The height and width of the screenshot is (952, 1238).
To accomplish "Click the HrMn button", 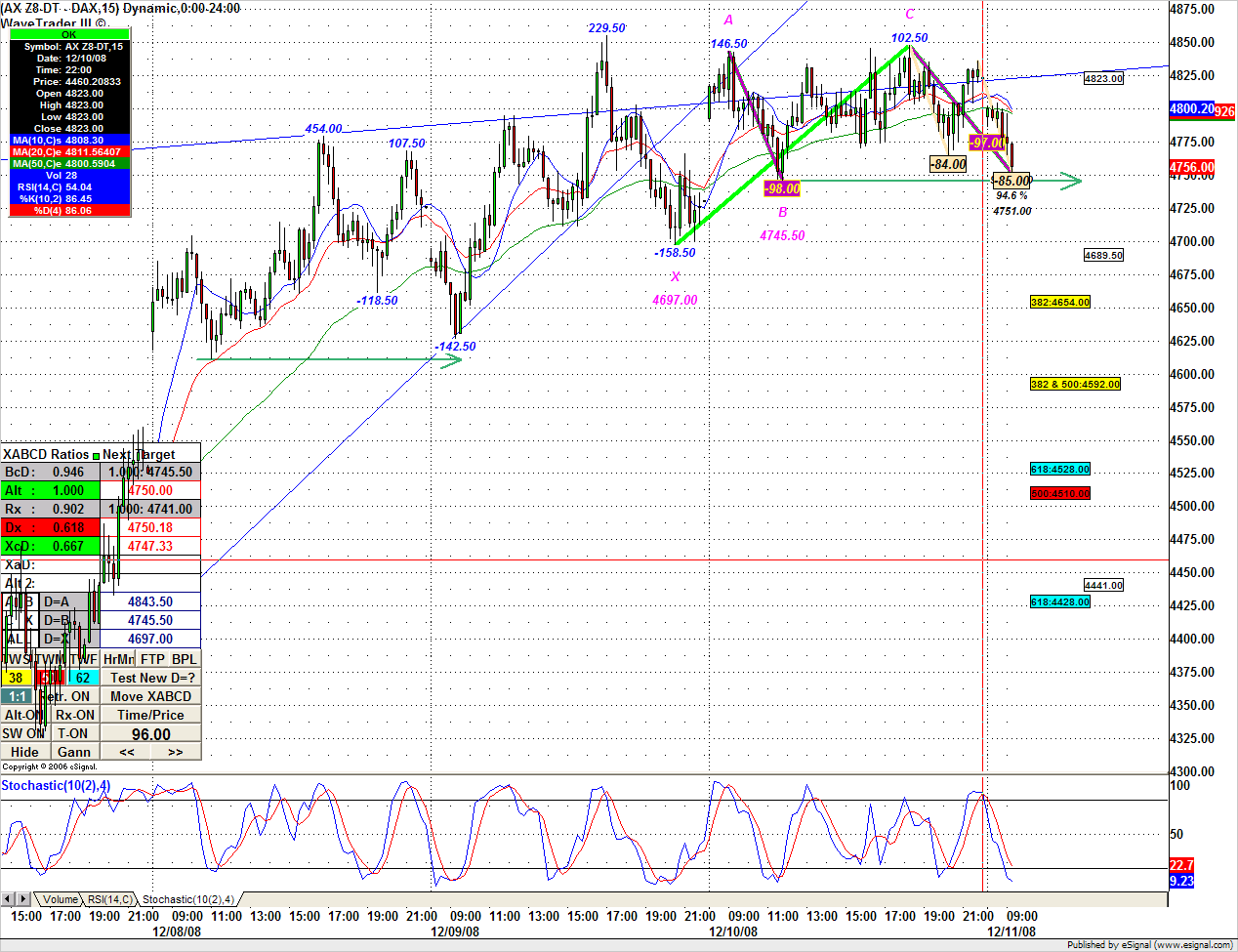I will point(118,659).
